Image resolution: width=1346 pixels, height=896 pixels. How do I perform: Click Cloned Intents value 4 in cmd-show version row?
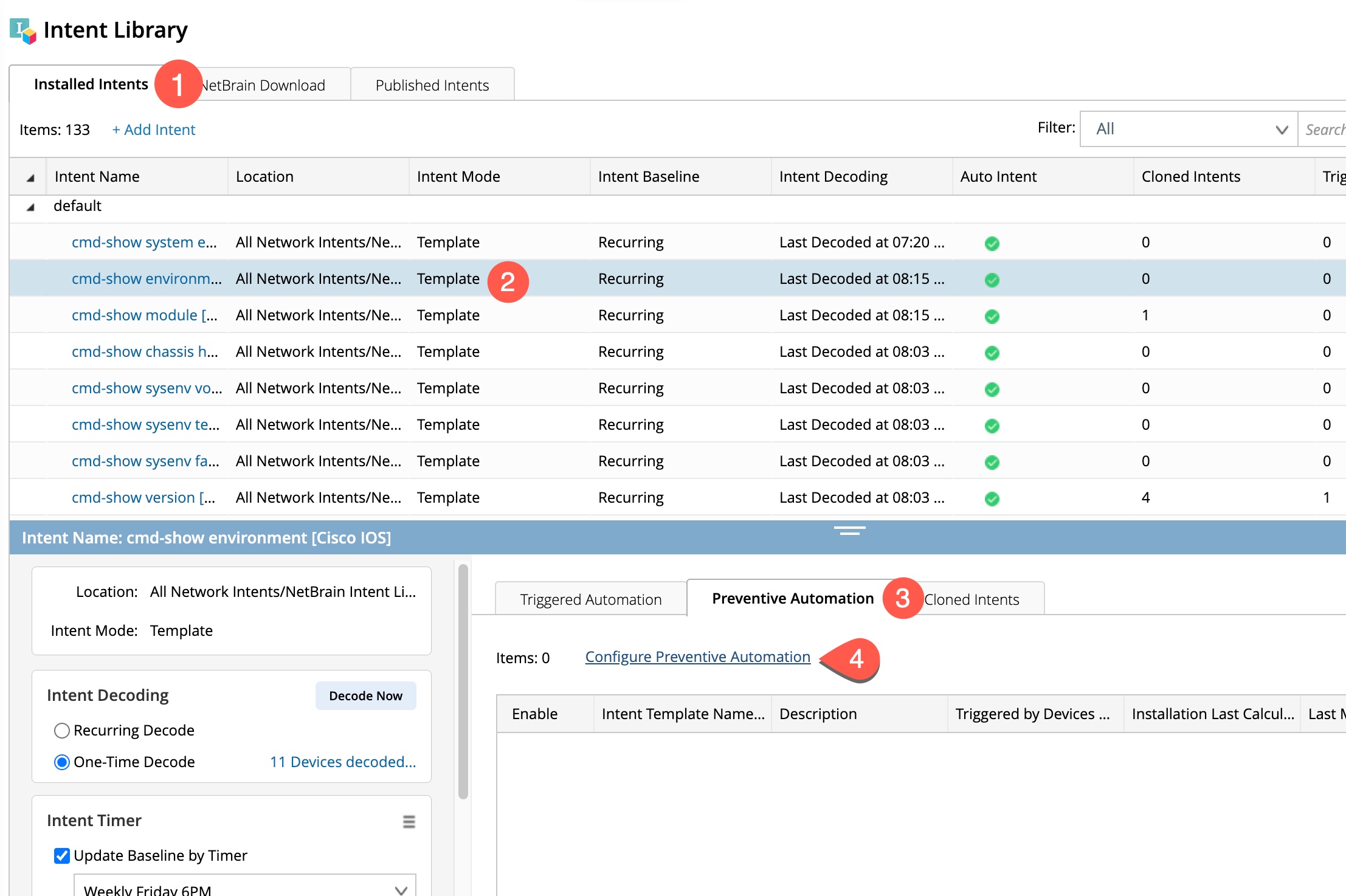pyautogui.click(x=1145, y=497)
